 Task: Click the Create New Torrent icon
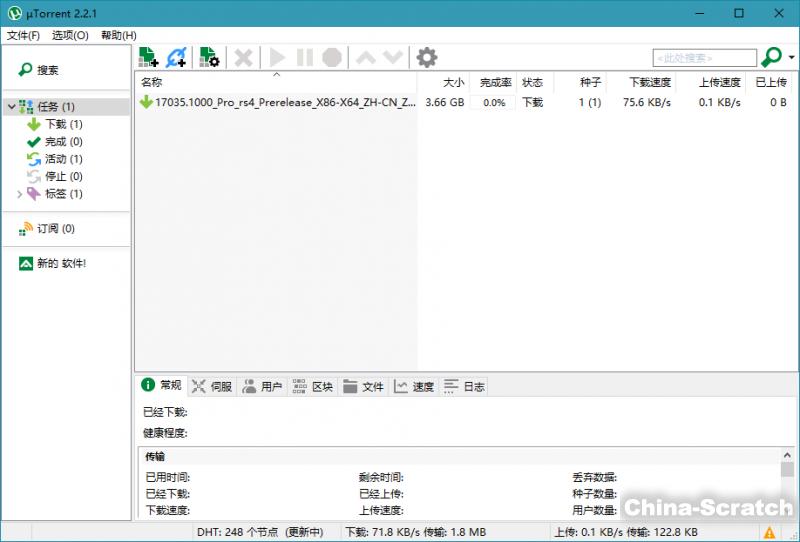coord(209,58)
